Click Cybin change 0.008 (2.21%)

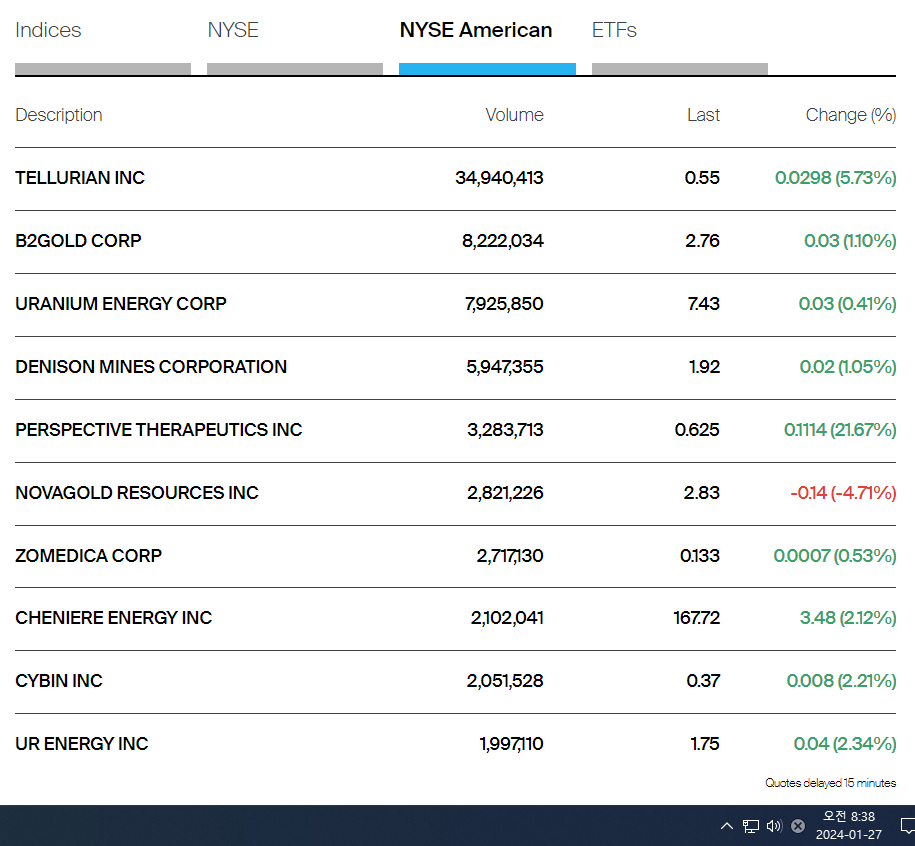pos(841,681)
